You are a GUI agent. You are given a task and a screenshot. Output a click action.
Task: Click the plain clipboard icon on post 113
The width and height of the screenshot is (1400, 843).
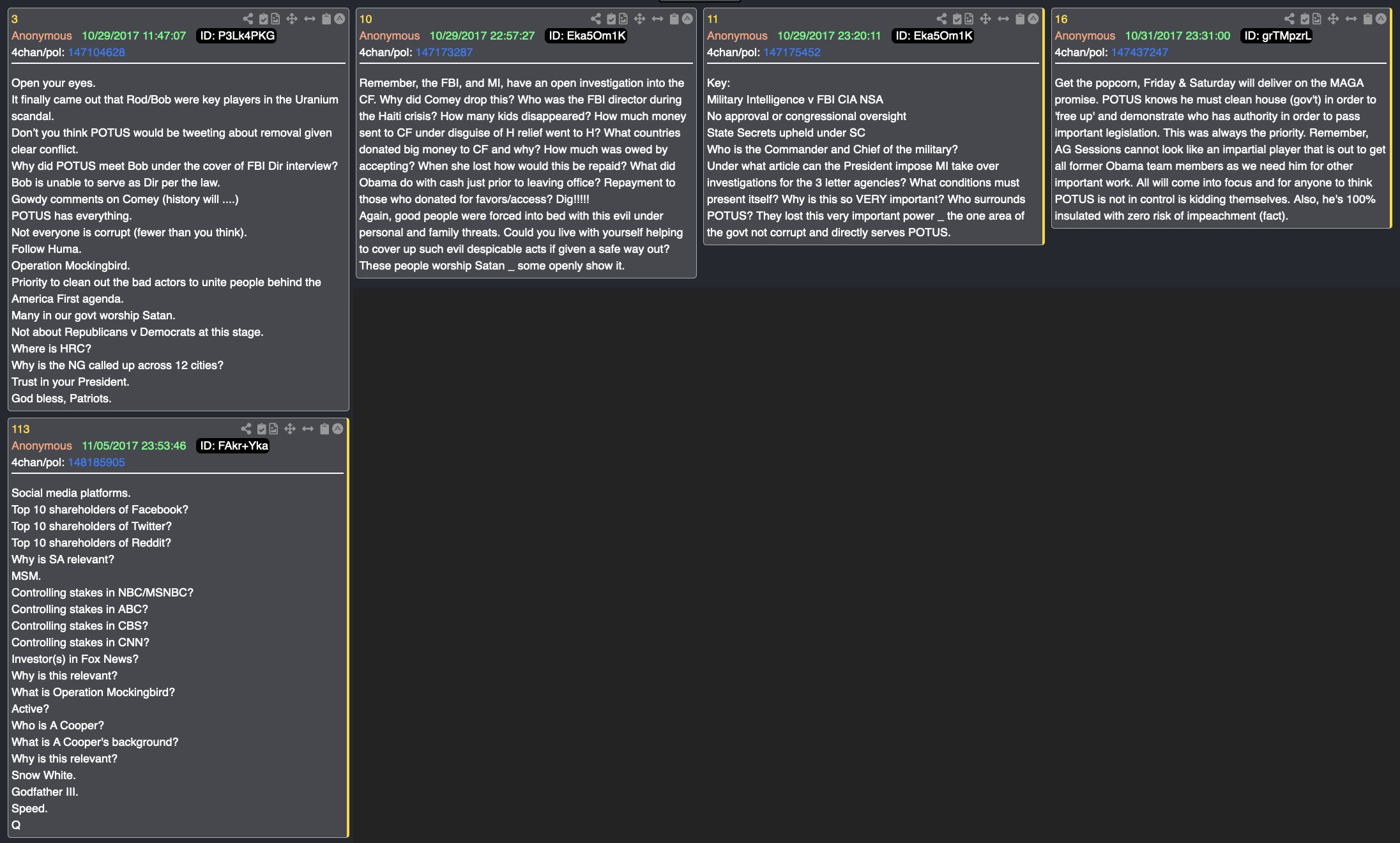coord(324,429)
